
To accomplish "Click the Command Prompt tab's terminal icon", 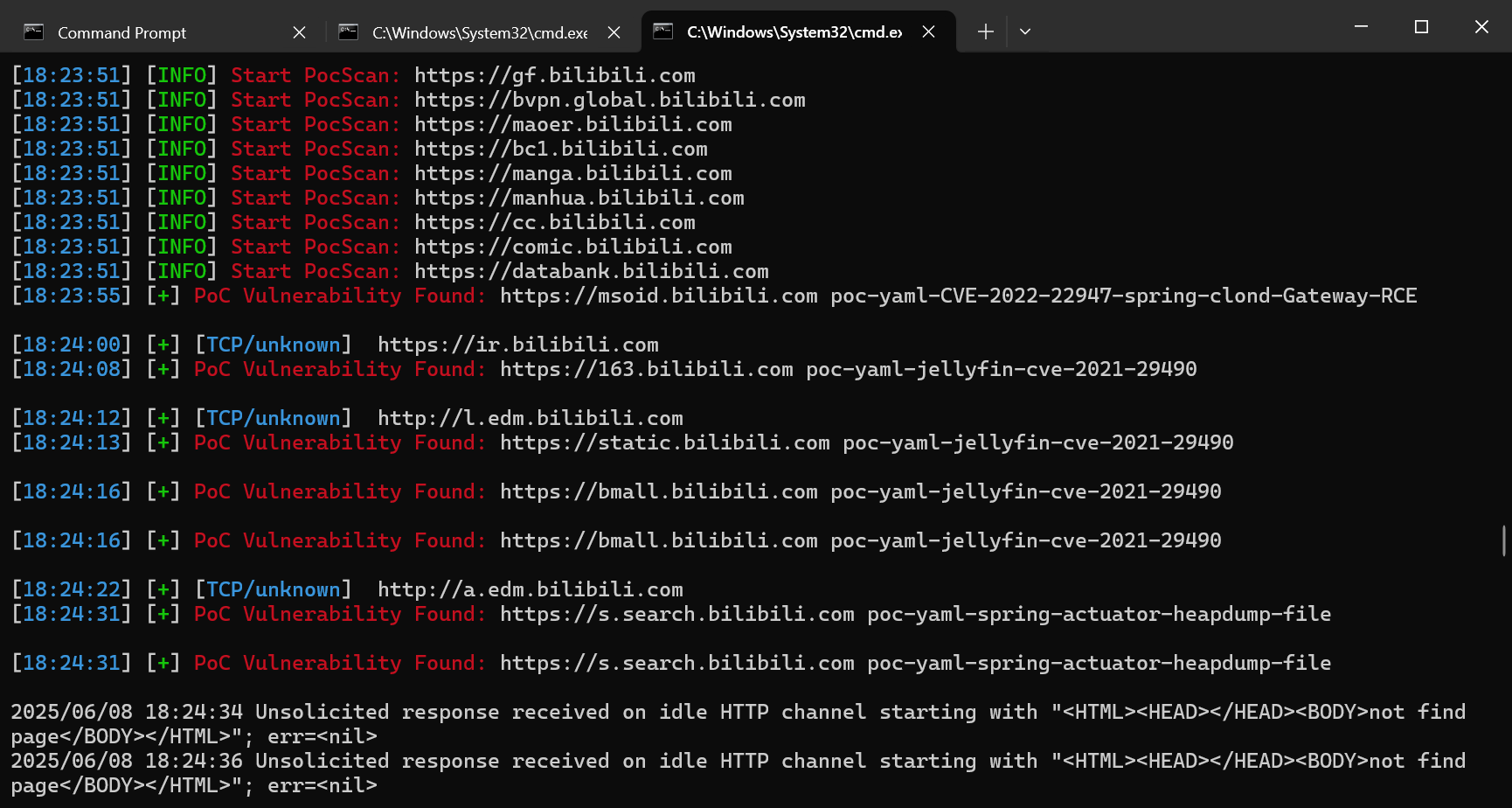I will click(34, 32).
